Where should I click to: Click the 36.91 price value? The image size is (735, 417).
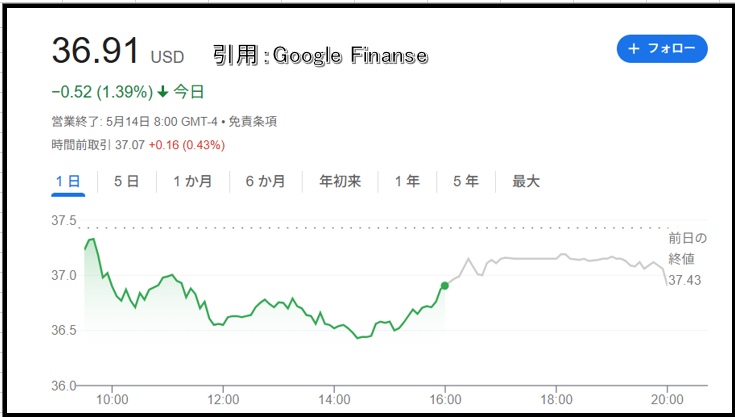[x=96, y=50]
